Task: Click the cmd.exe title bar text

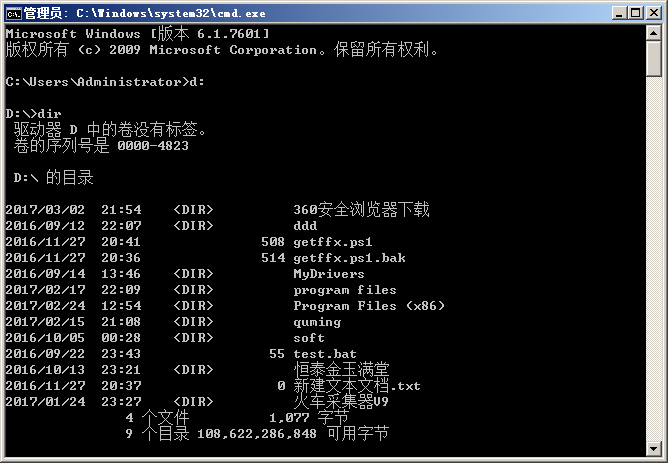Action: click(x=145, y=13)
